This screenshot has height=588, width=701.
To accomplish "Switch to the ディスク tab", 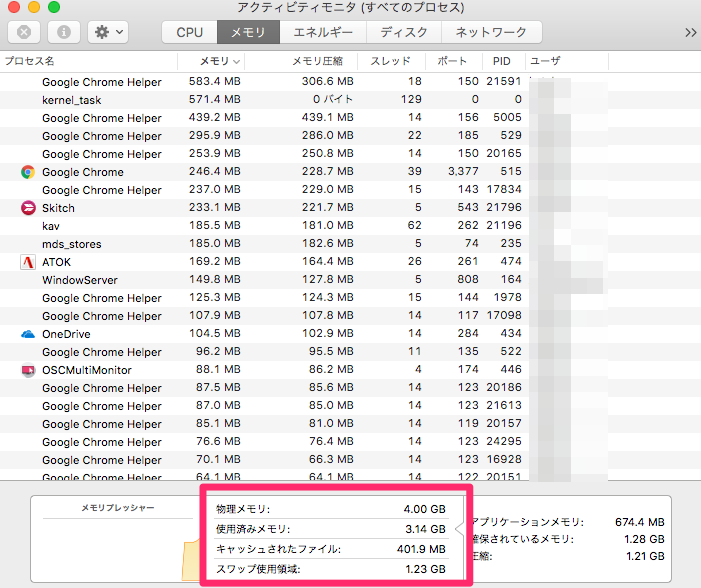I will (404, 32).
